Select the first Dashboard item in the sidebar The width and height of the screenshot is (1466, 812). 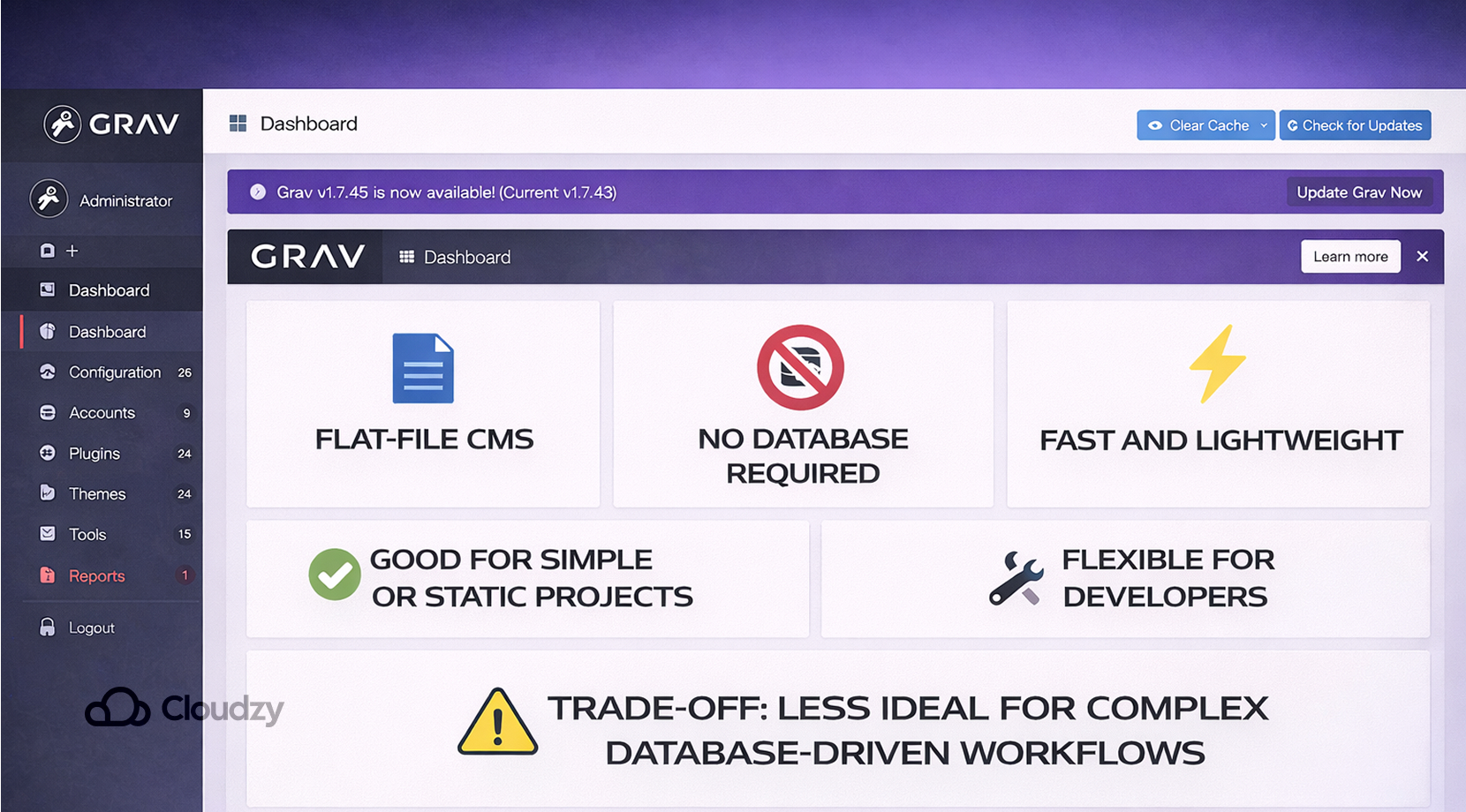point(109,289)
